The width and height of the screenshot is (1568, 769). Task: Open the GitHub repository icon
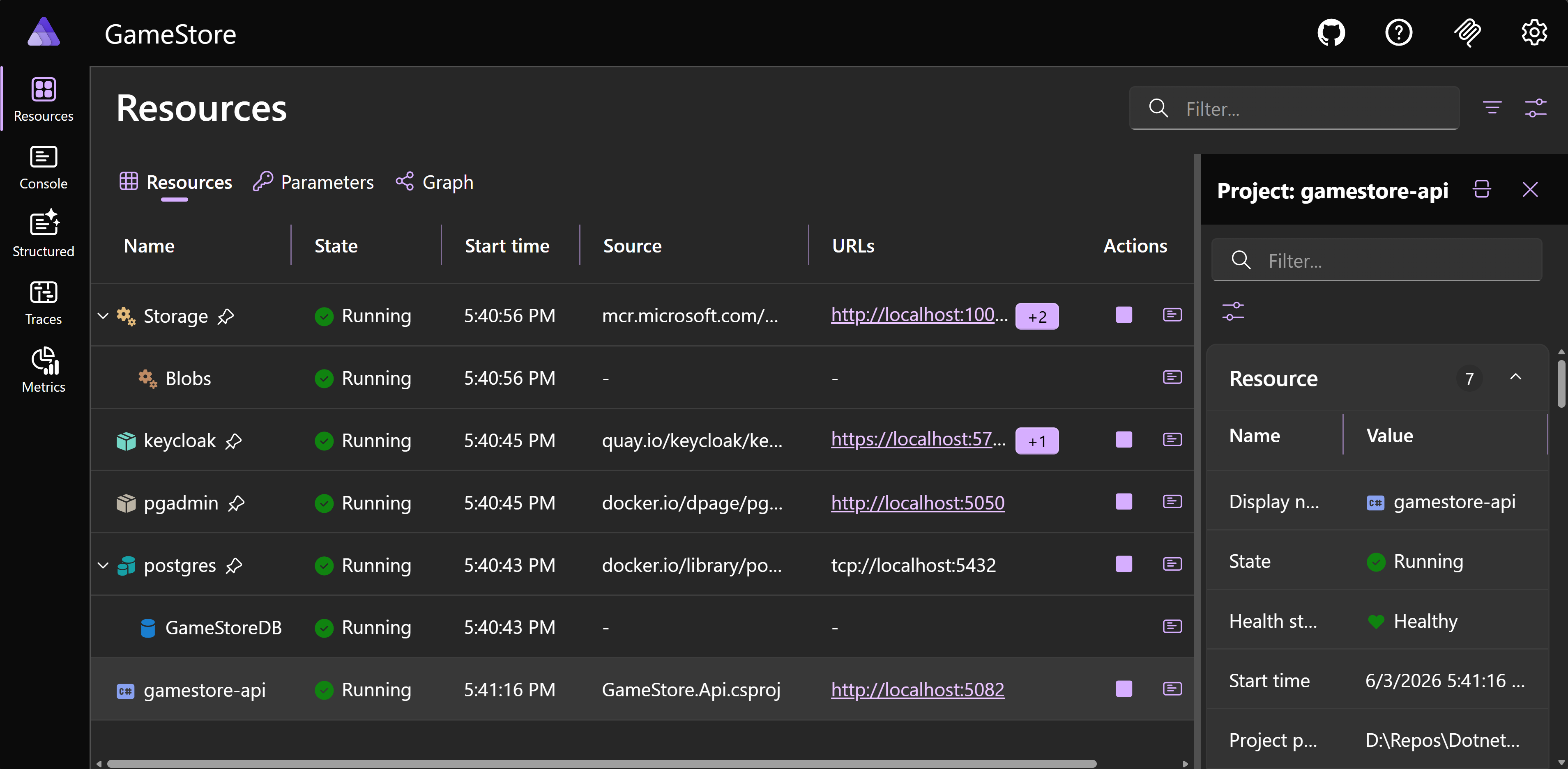click(1331, 33)
